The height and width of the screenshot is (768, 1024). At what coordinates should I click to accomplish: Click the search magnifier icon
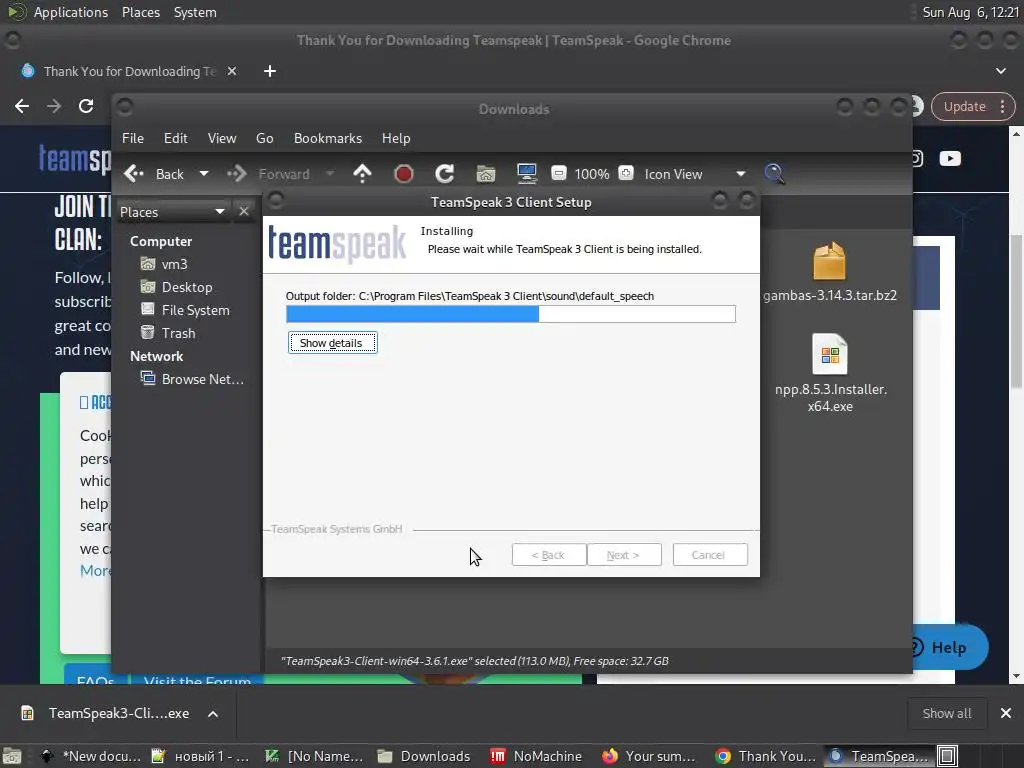[774, 174]
